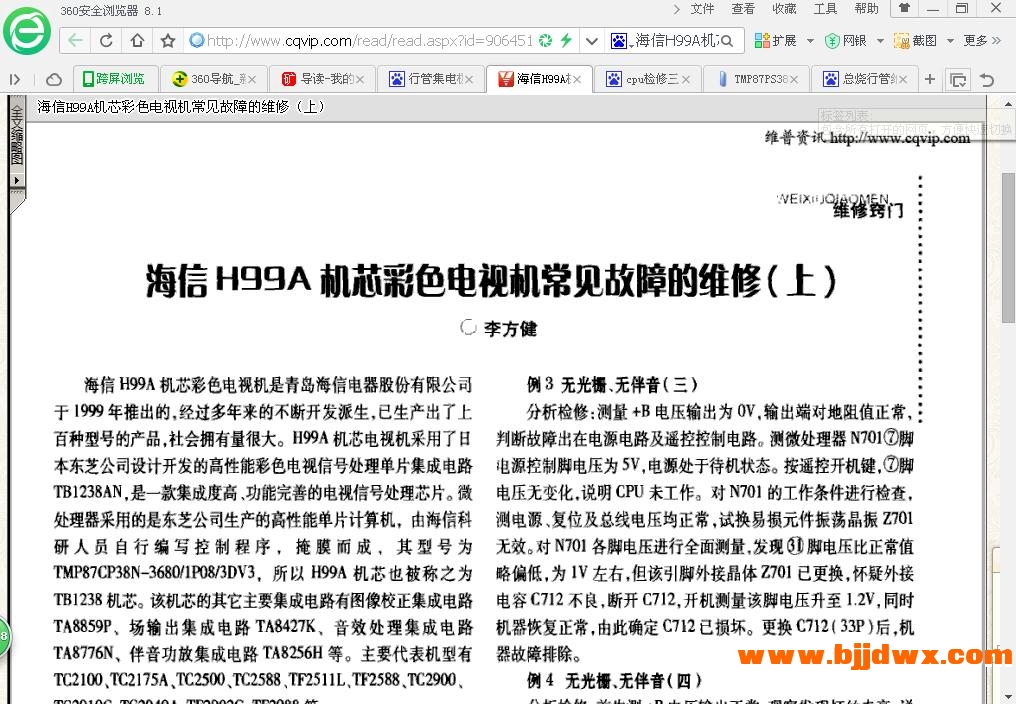
Task: Click author name 李方健
Action: tap(510, 329)
